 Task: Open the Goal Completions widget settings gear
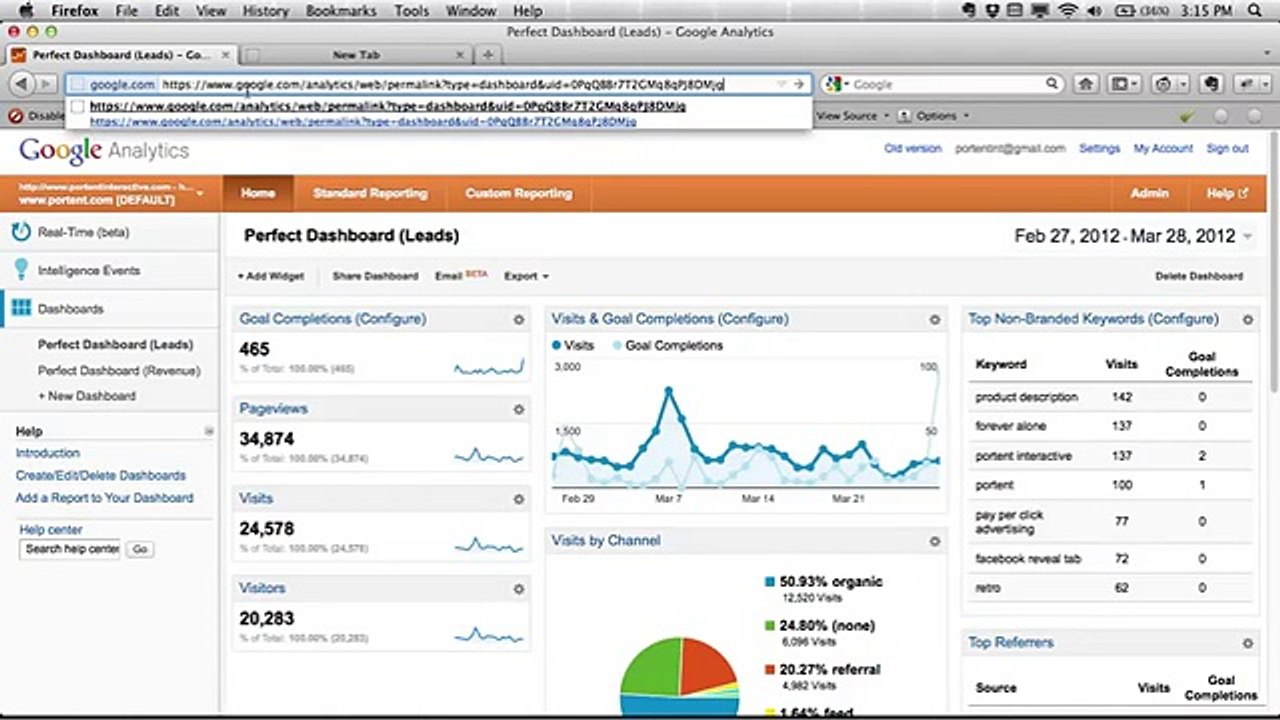pos(518,320)
